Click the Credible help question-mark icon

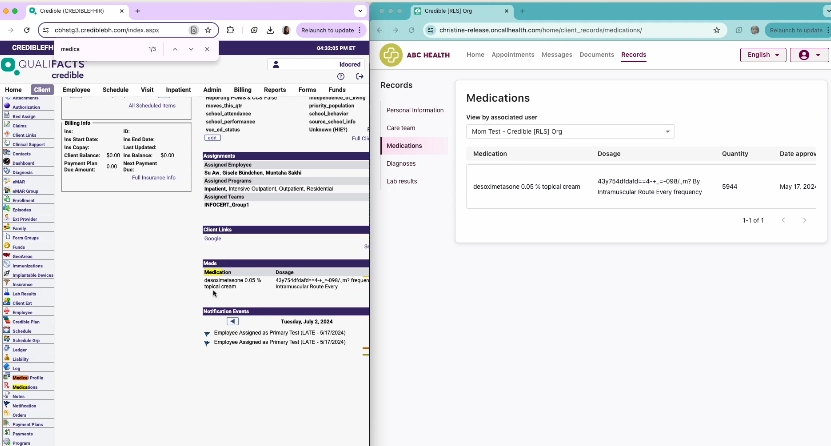341,76
